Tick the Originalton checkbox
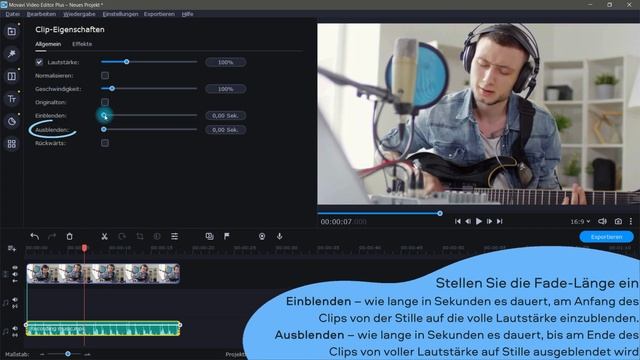The image size is (640, 360). [x=105, y=102]
